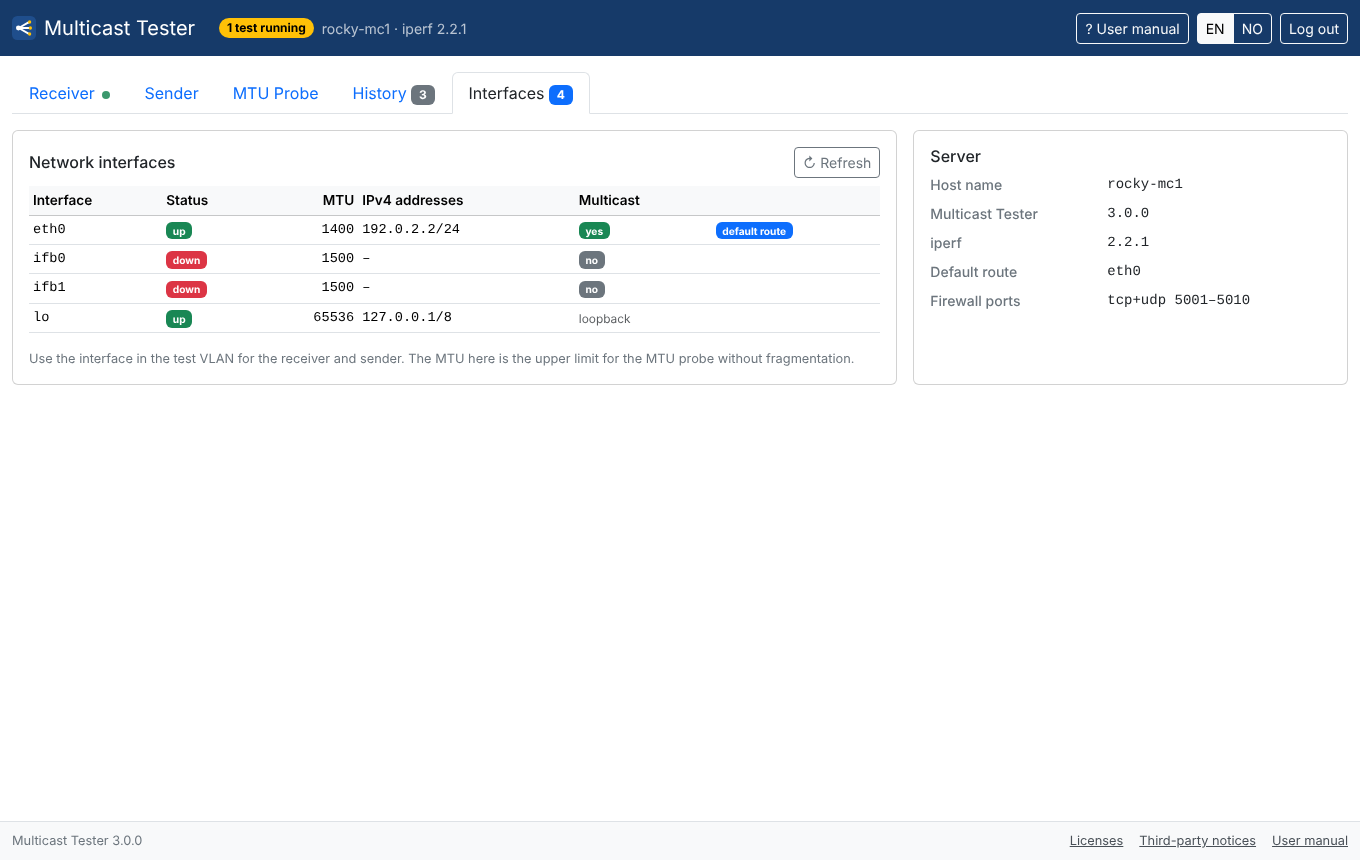Click the 'loopback' multicast label
Screen dimensions: 1360x860
(x=605, y=319)
